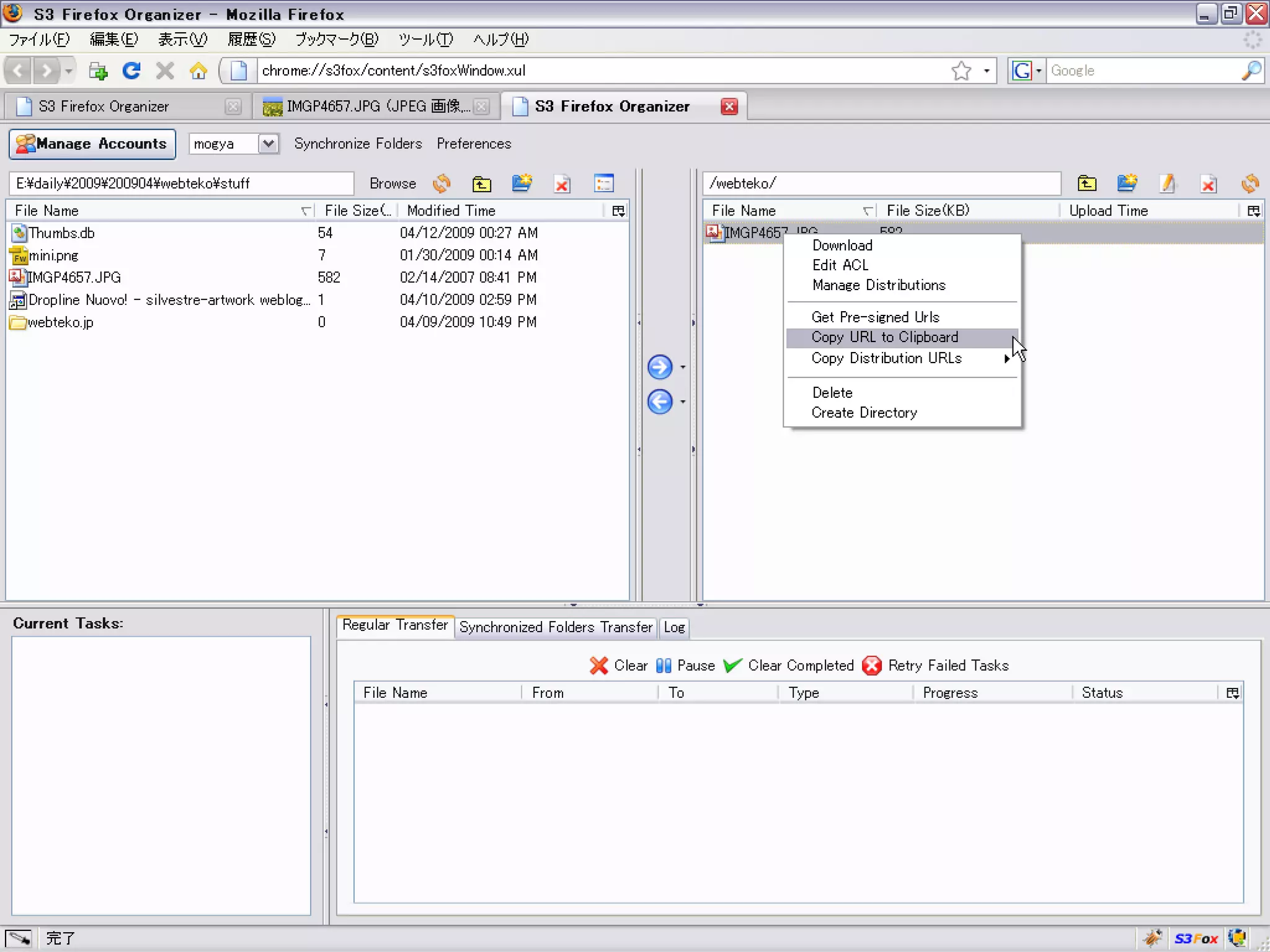Go up one folder in local pane
This screenshot has width=1270, height=952.
[x=481, y=183]
